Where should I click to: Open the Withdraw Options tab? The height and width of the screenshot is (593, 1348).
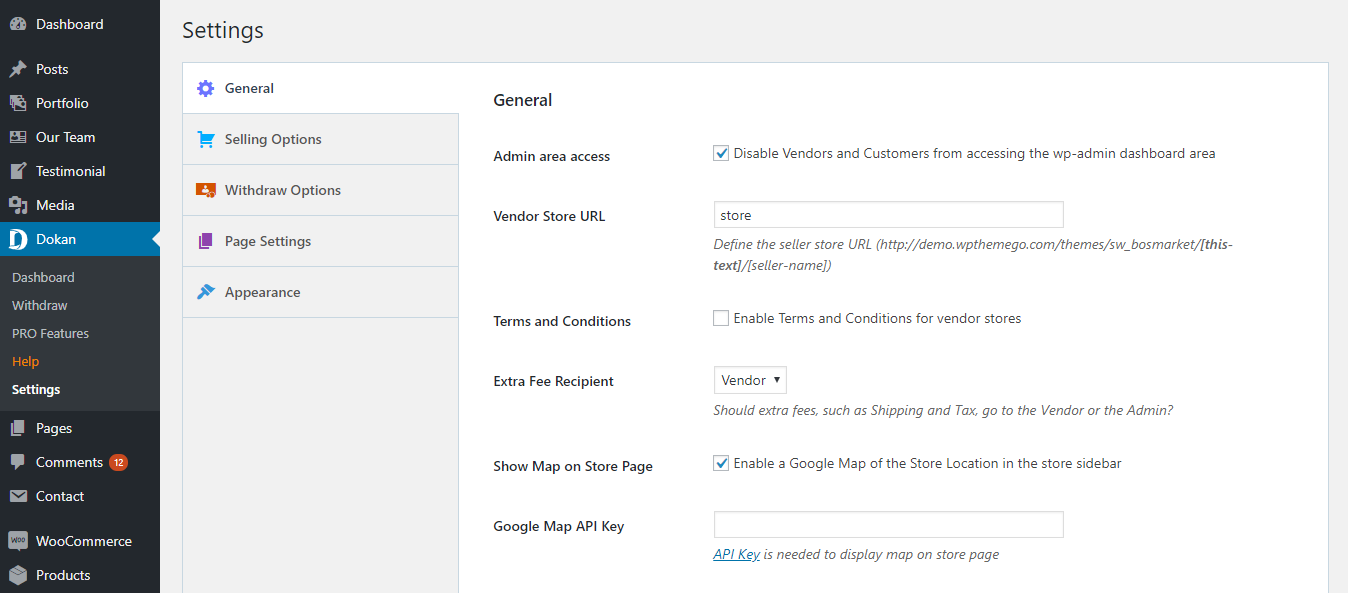pos(321,190)
